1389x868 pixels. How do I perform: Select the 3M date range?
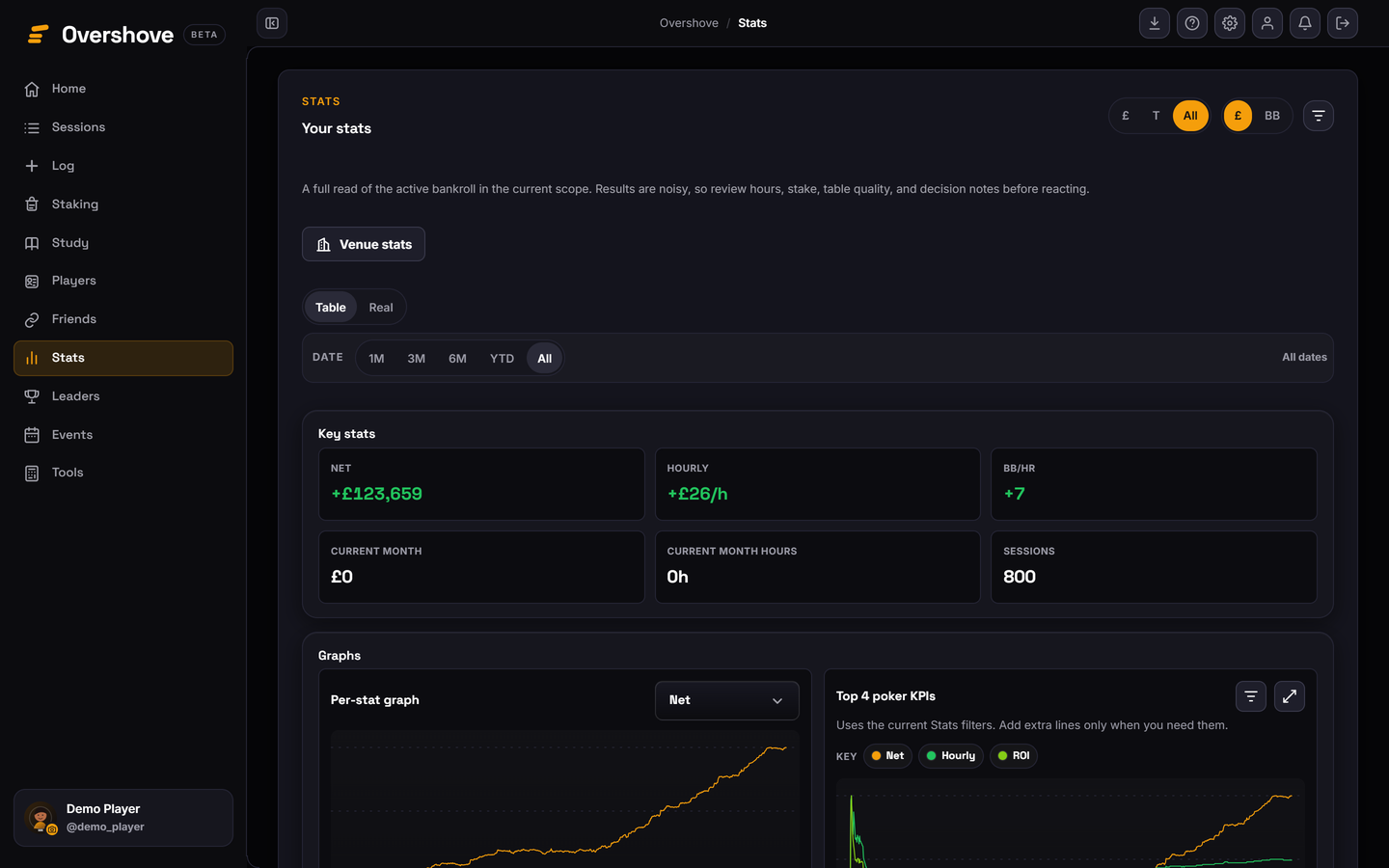click(x=417, y=358)
